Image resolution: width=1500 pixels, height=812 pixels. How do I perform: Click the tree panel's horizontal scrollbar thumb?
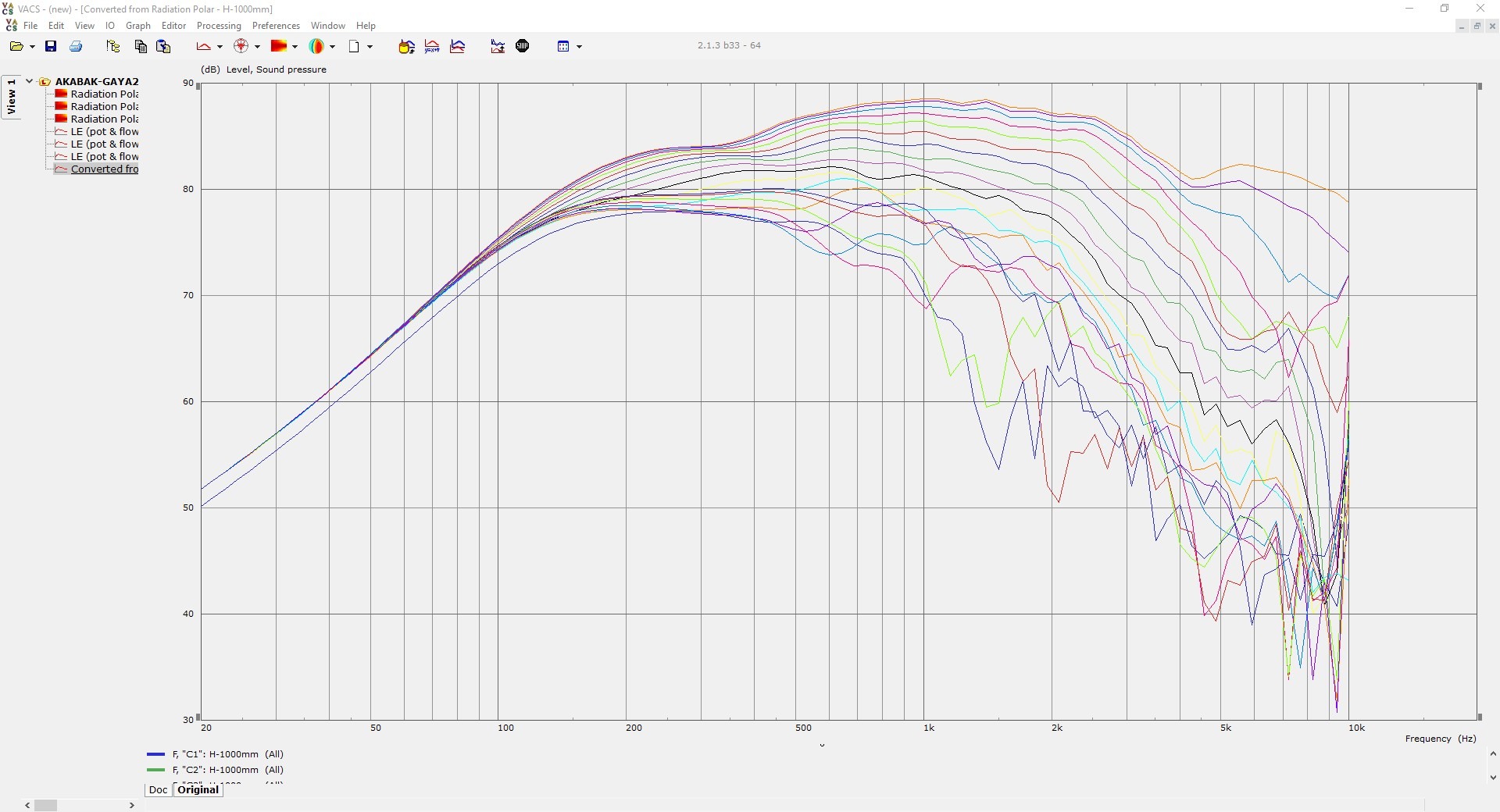[46, 805]
